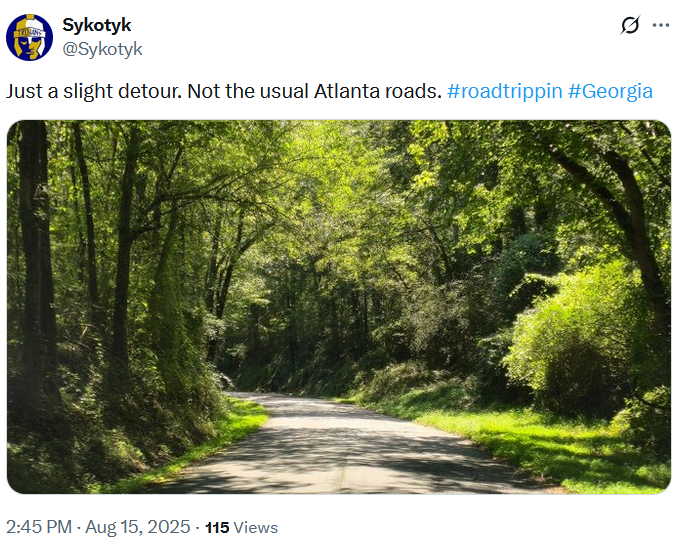Click the tweet text about Atlanta roads
682x543 pixels.
(x=329, y=92)
